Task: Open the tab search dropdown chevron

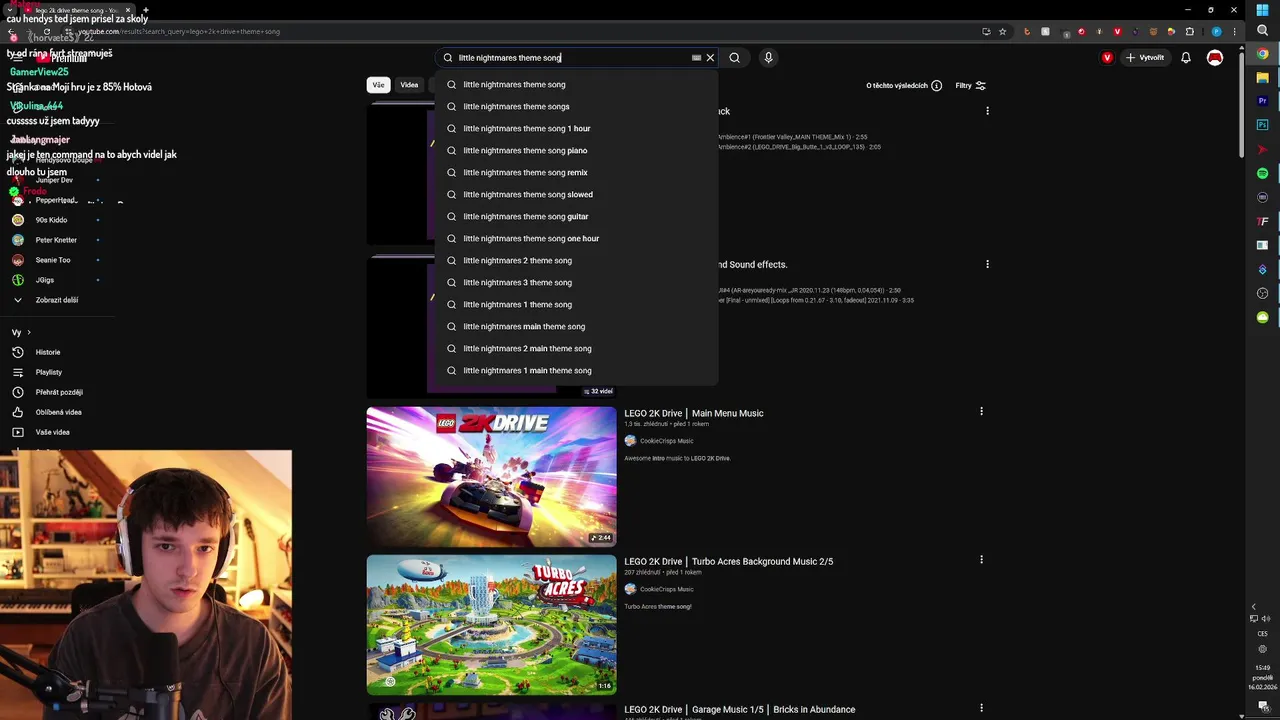Action: [x=10, y=10]
